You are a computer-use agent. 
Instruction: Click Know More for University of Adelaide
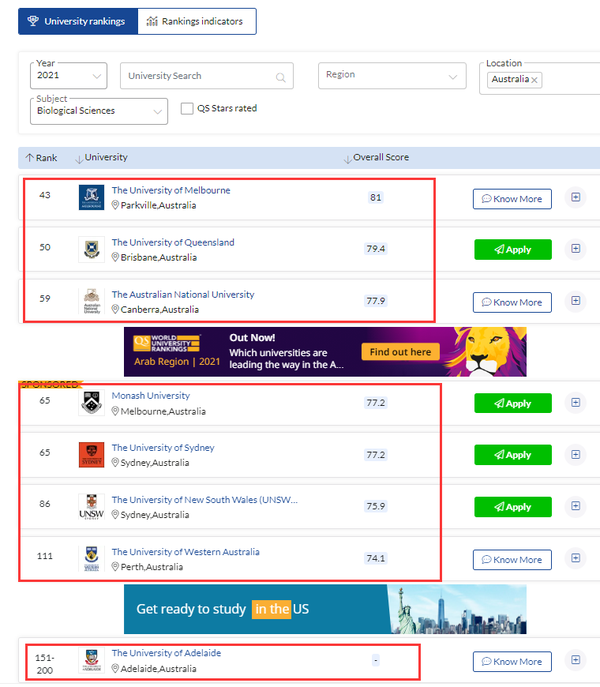[512, 662]
